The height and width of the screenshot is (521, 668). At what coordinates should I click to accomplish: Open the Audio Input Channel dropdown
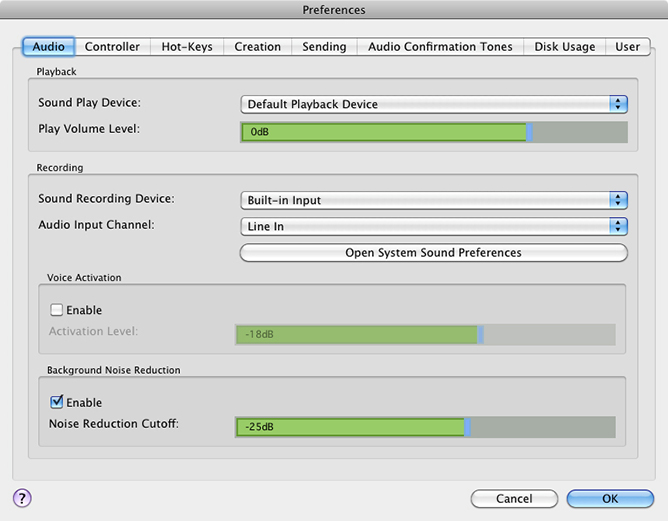433,226
